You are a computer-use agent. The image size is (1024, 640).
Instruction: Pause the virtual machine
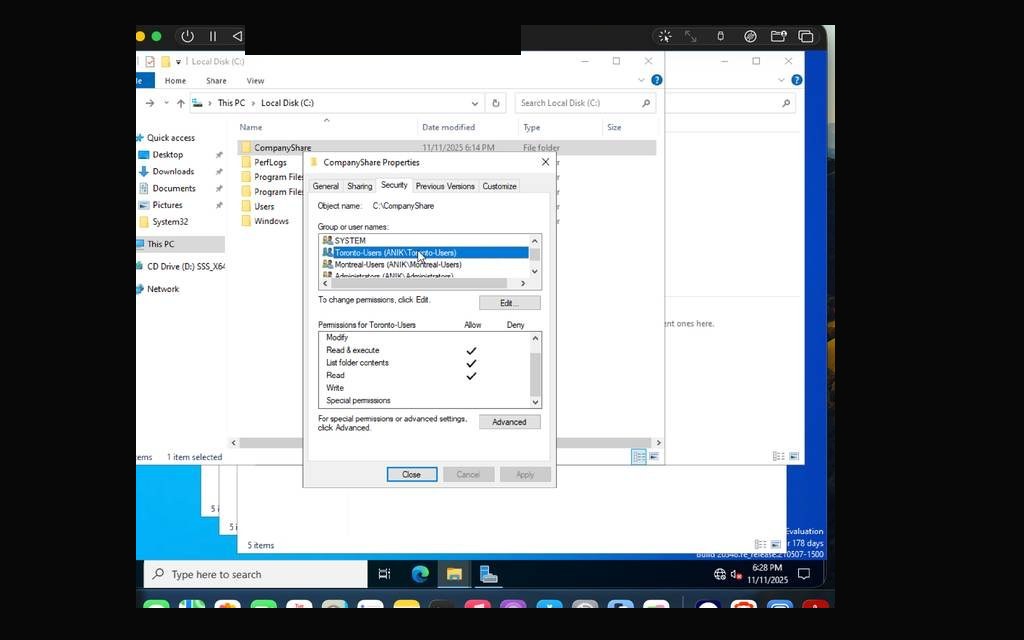pyautogui.click(x=213, y=37)
